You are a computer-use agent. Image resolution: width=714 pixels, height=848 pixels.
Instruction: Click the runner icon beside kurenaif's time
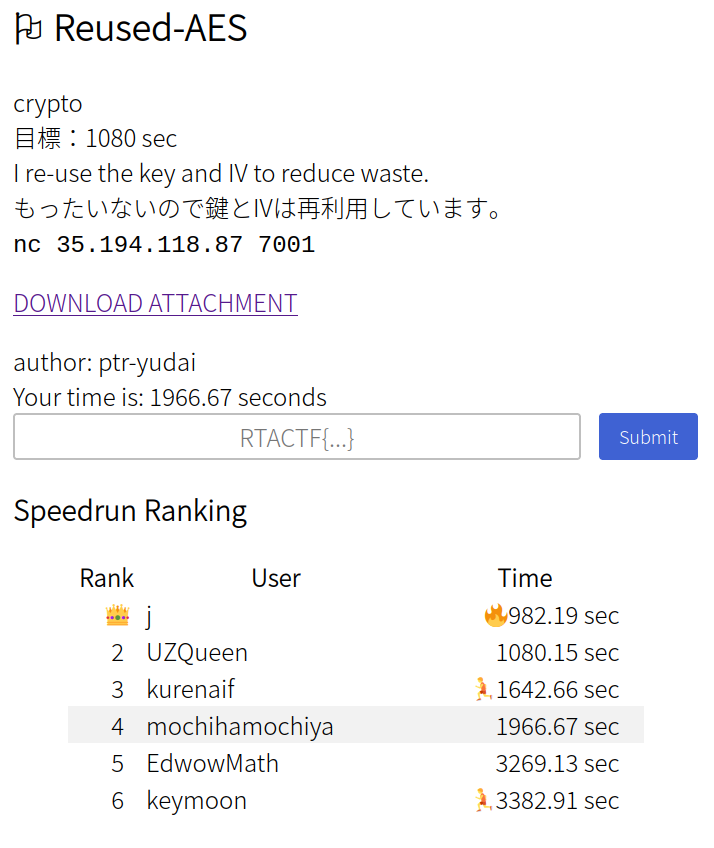pos(482,689)
